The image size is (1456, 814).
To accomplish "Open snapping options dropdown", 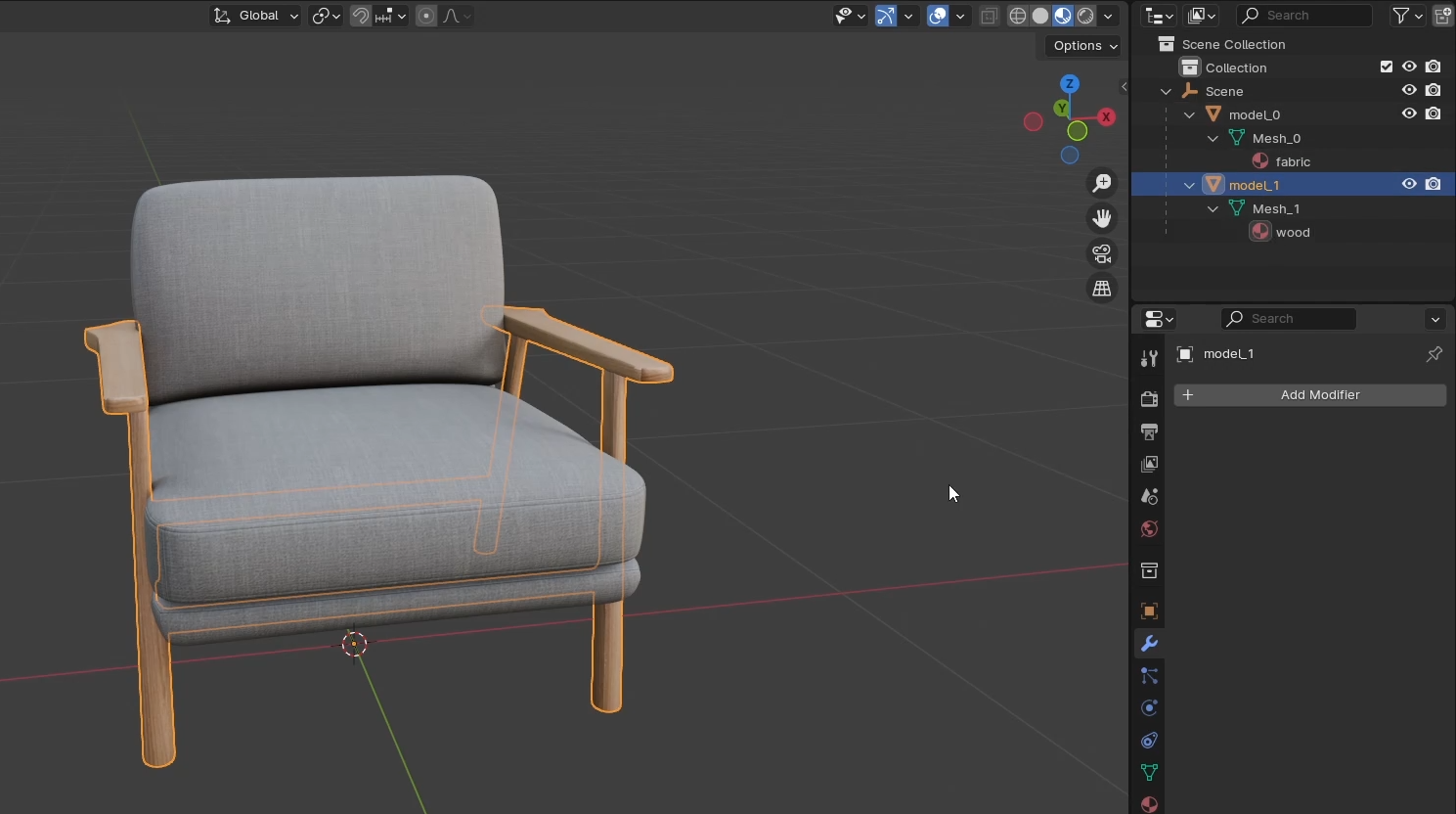I will [x=390, y=16].
